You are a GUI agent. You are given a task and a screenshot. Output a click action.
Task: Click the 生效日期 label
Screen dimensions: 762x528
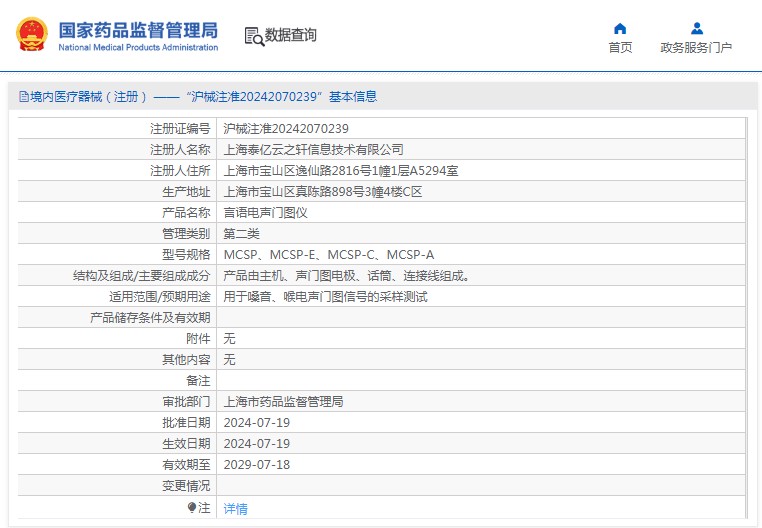click(x=186, y=443)
